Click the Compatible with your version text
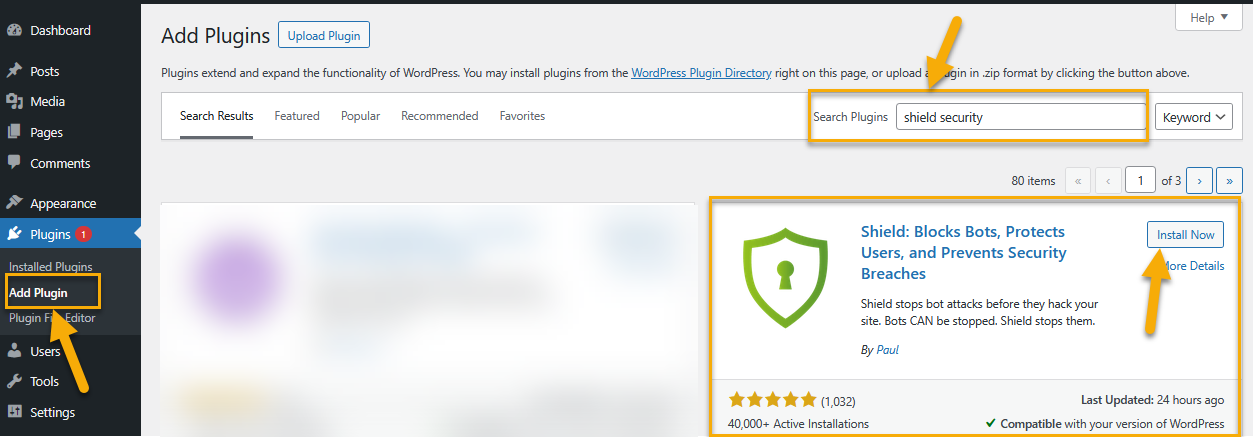 coord(1104,424)
